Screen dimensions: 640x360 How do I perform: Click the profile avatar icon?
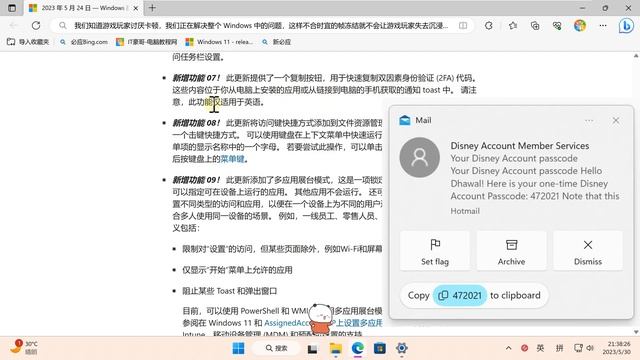click(x=580, y=26)
